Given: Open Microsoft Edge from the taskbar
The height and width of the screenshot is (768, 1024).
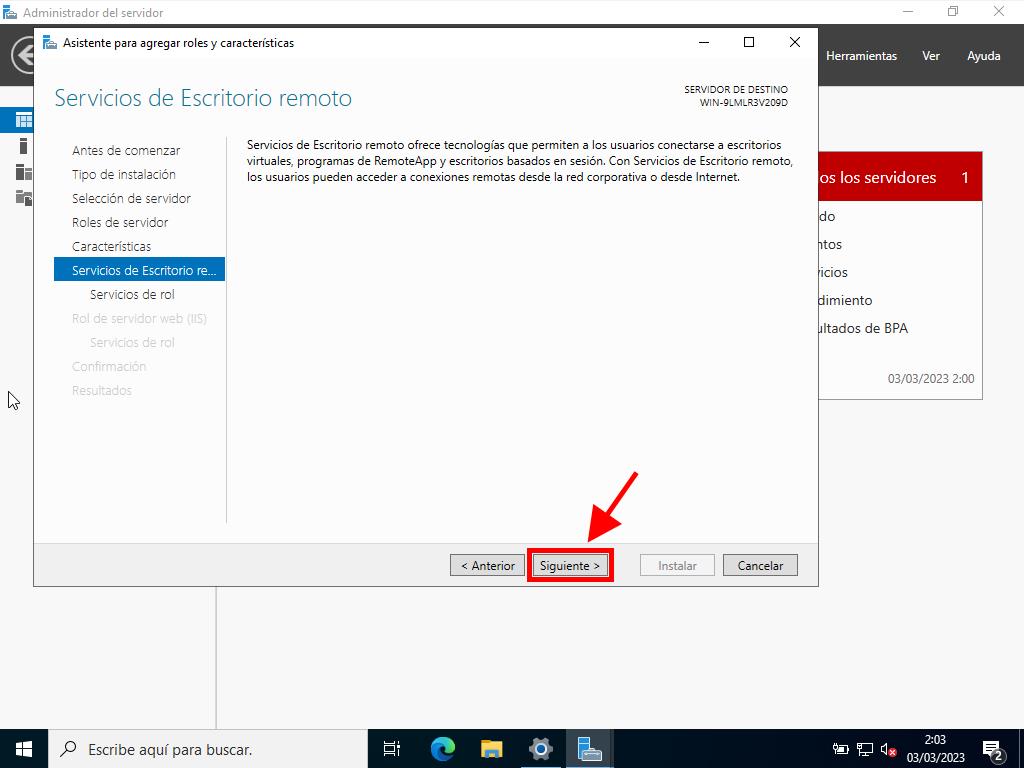Looking at the screenshot, I should tap(443, 748).
